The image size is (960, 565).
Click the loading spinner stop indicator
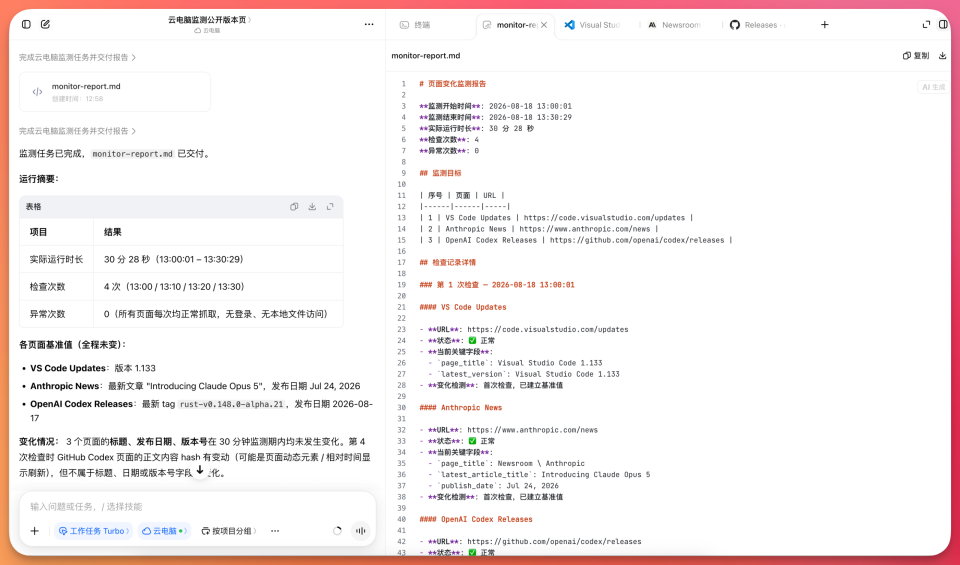coord(337,531)
